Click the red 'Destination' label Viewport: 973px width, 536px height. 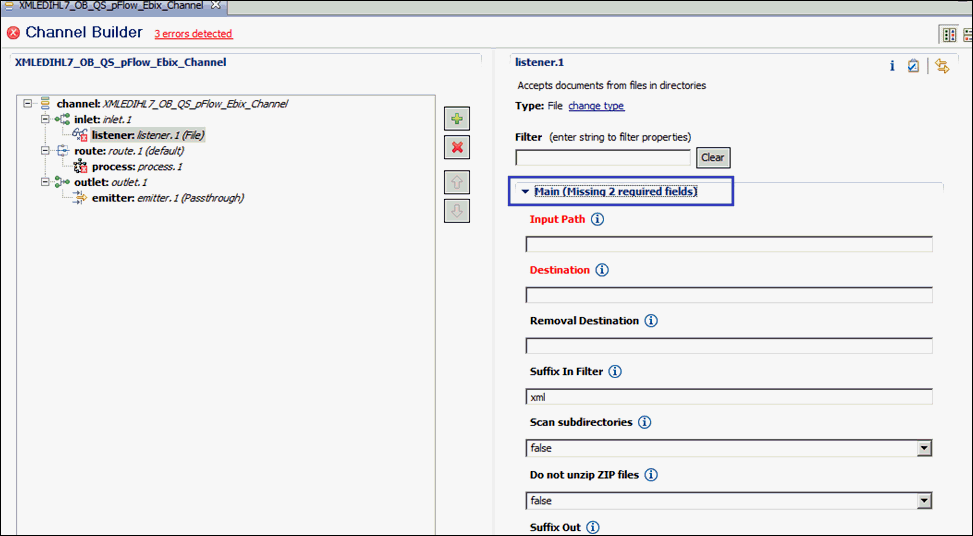560,270
